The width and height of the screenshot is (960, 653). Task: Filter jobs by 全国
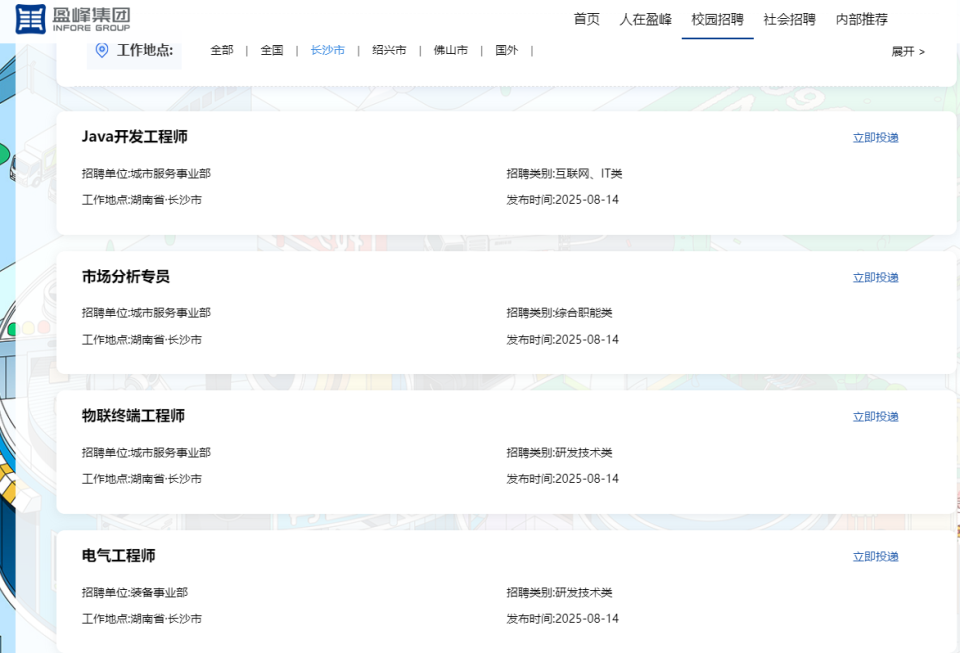(x=270, y=49)
